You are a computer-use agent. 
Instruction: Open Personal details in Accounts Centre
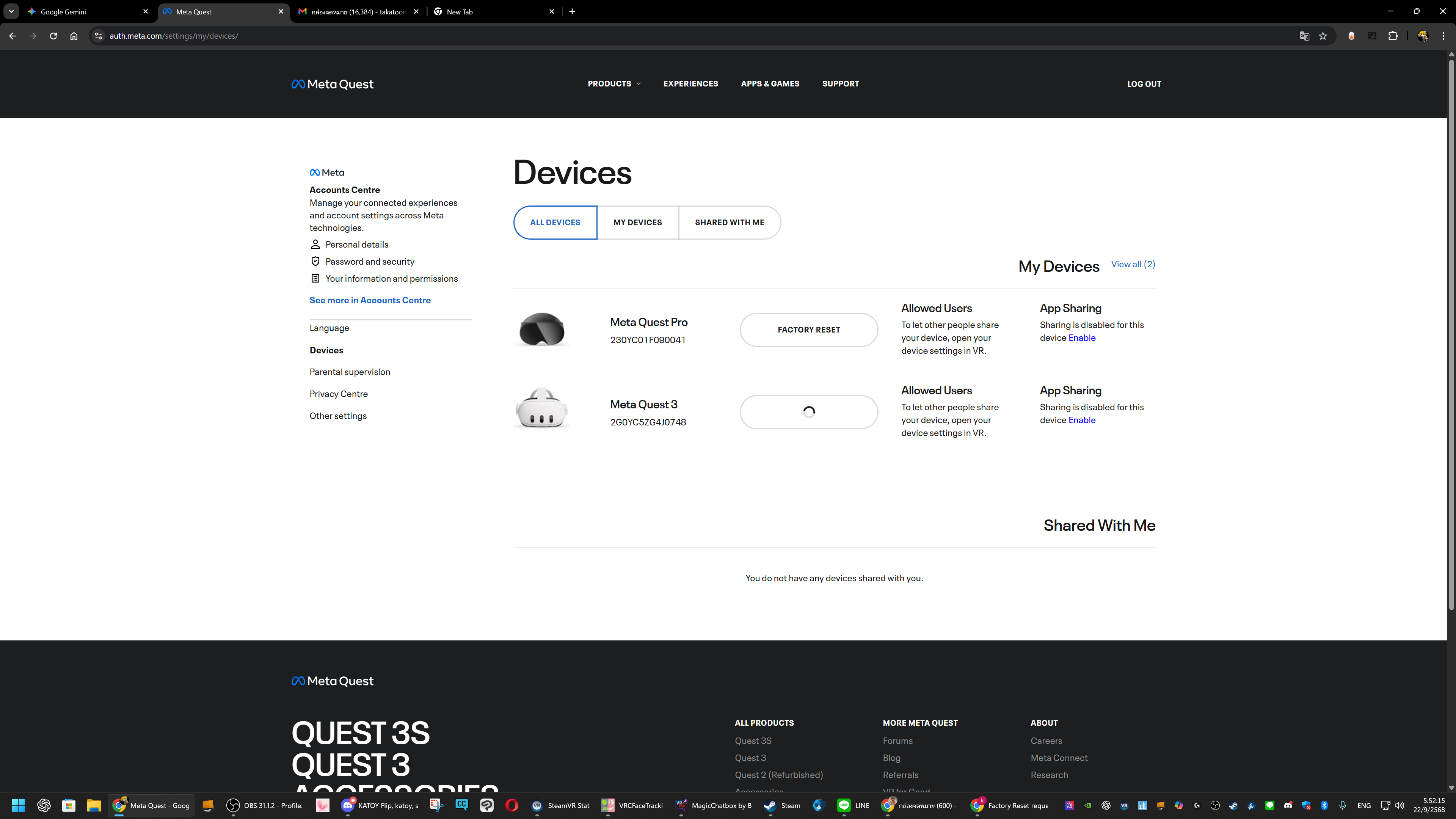pos(357,244)
